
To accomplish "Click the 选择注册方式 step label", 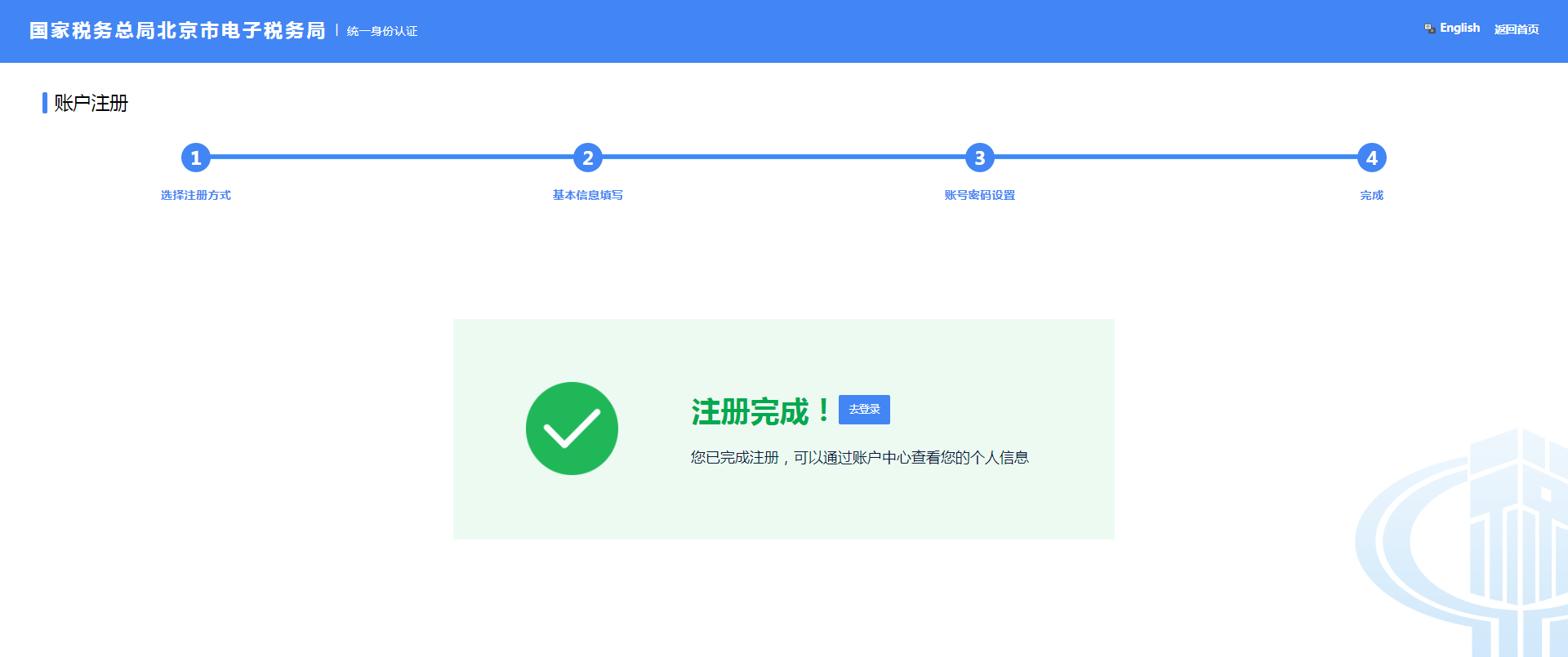I will (196, 195).
